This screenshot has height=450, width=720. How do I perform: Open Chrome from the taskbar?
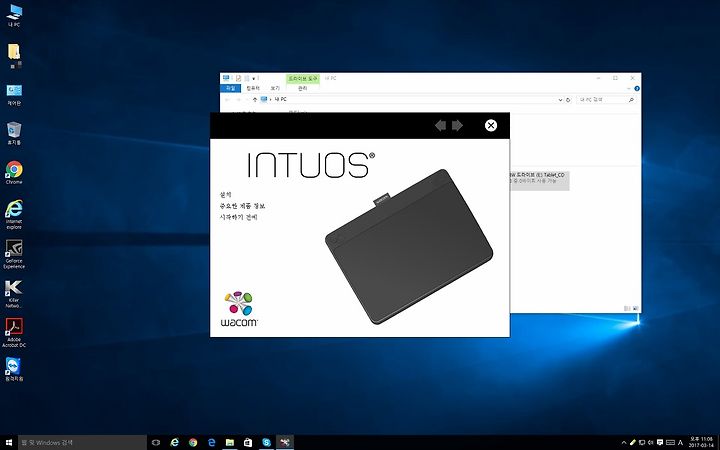(193, 443)
